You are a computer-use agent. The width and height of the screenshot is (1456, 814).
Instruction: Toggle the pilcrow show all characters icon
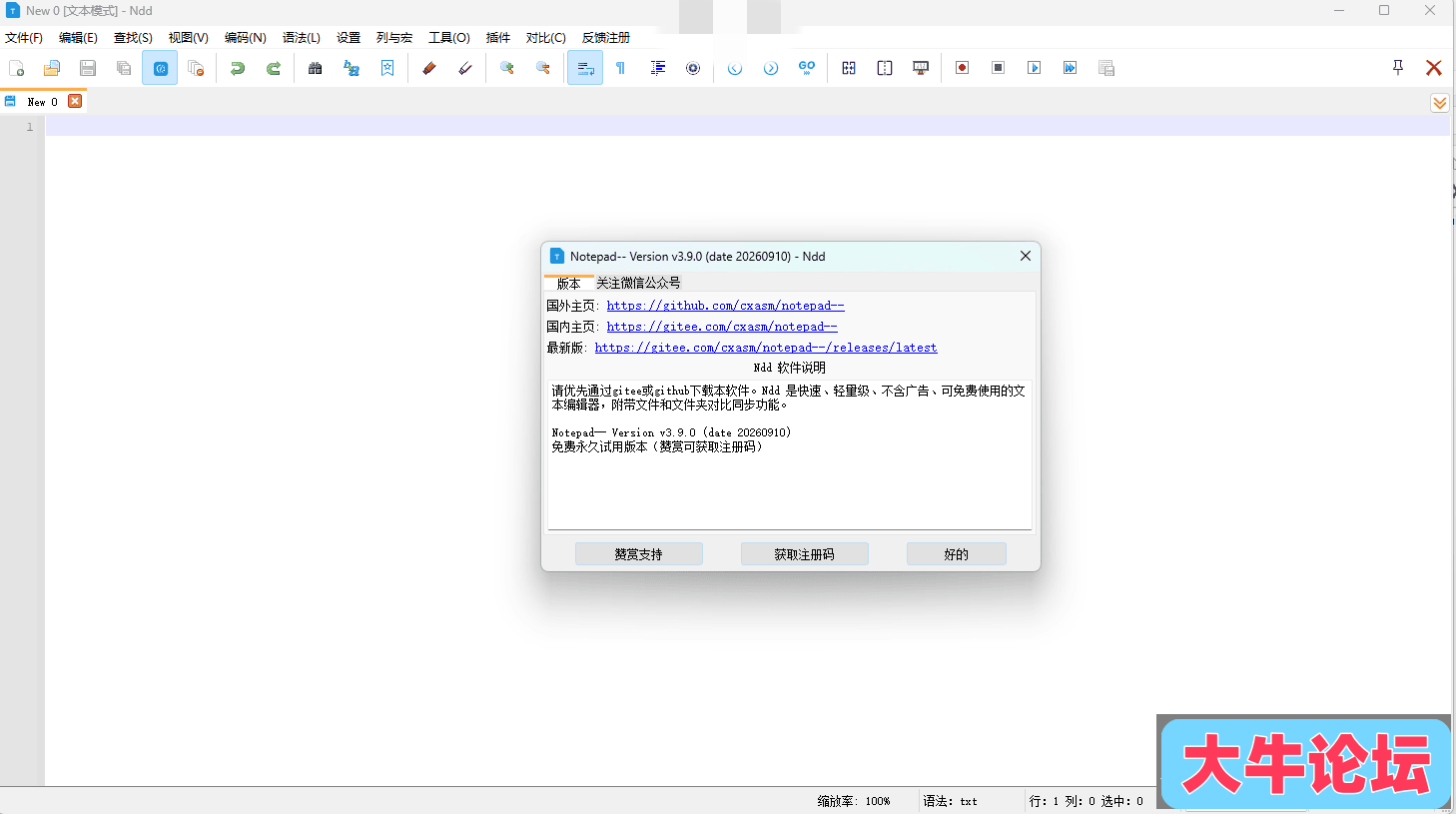[621, 68]
